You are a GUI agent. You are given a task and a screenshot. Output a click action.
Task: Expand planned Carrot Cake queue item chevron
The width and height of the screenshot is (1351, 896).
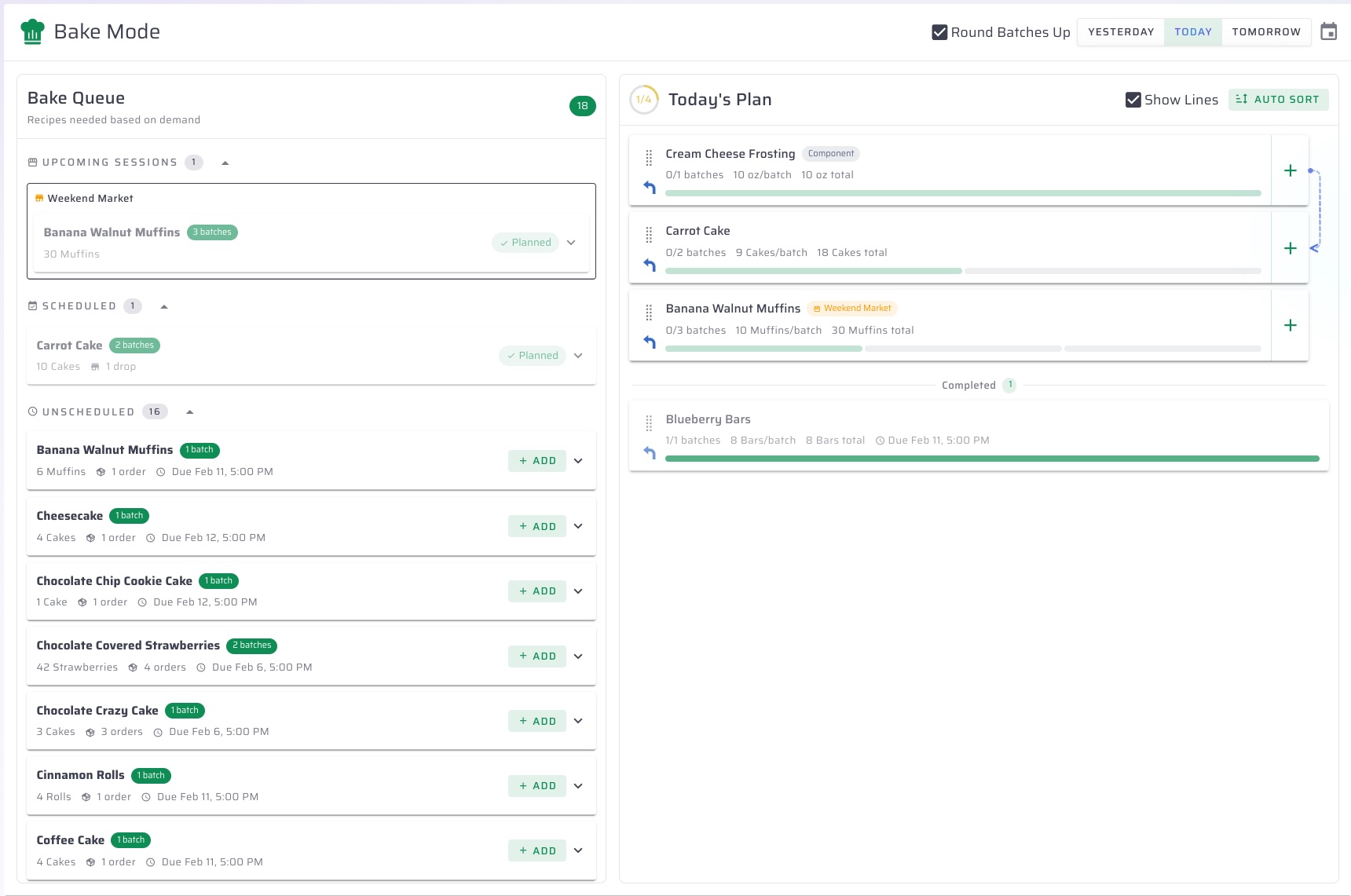point(578,356)
